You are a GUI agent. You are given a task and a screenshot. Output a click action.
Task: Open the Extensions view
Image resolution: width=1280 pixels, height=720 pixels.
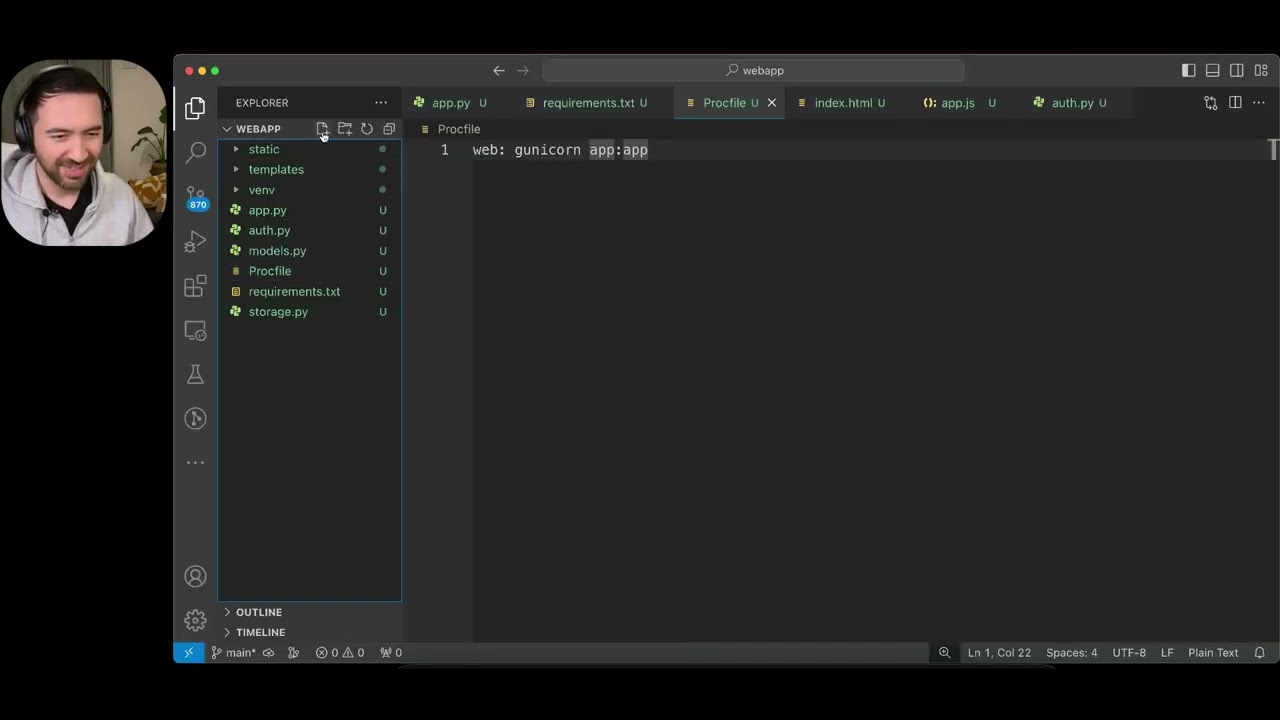(x=195, y=286)
